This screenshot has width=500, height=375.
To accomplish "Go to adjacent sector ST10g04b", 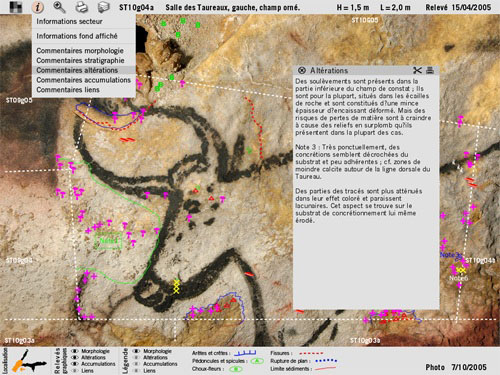I will click(480, 260).
